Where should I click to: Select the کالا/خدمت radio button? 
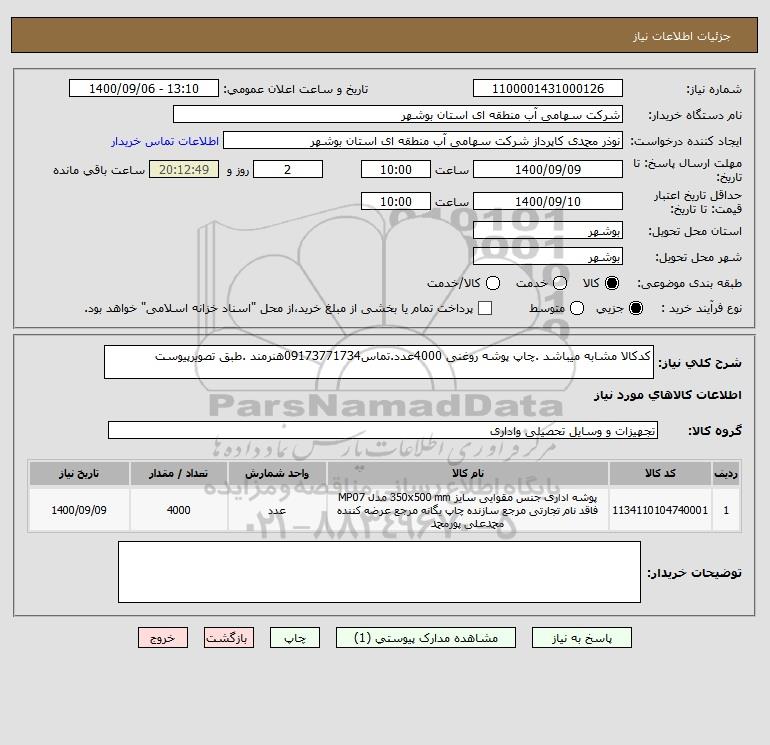point(493,283)
